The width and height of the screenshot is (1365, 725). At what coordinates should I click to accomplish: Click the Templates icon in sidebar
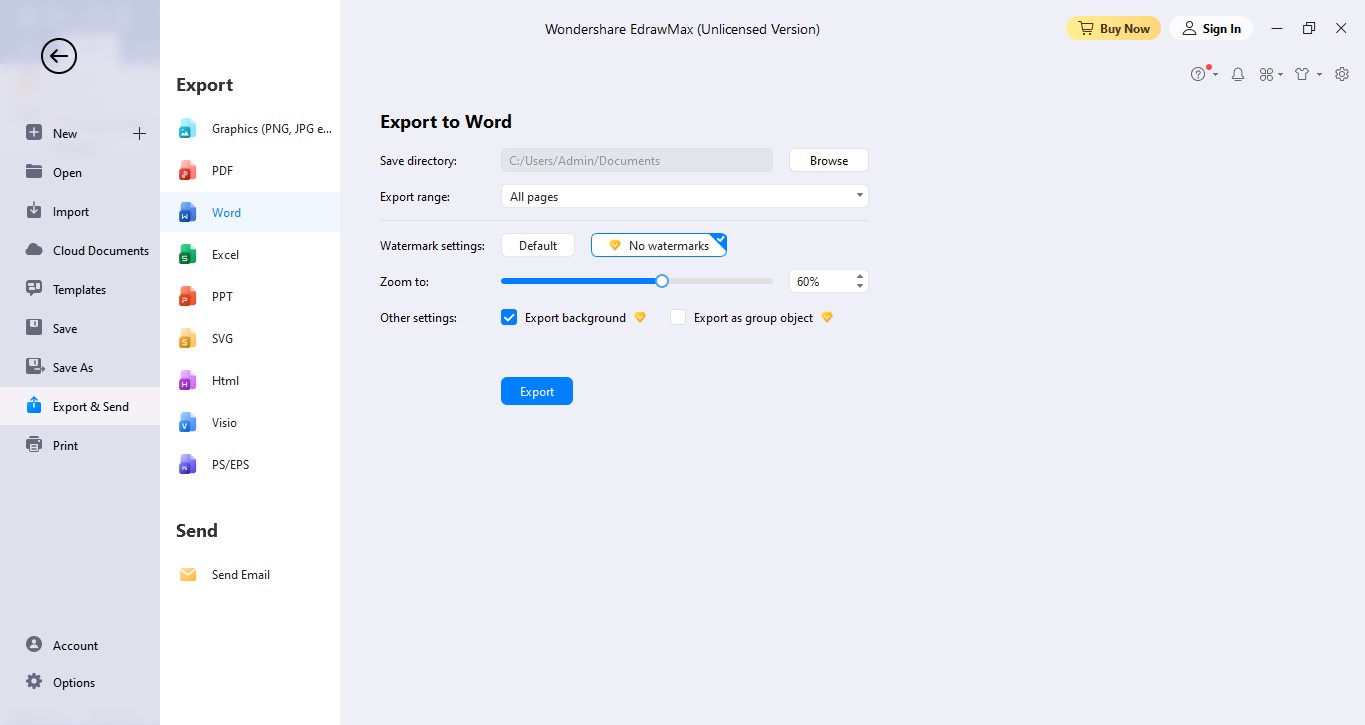34,289
